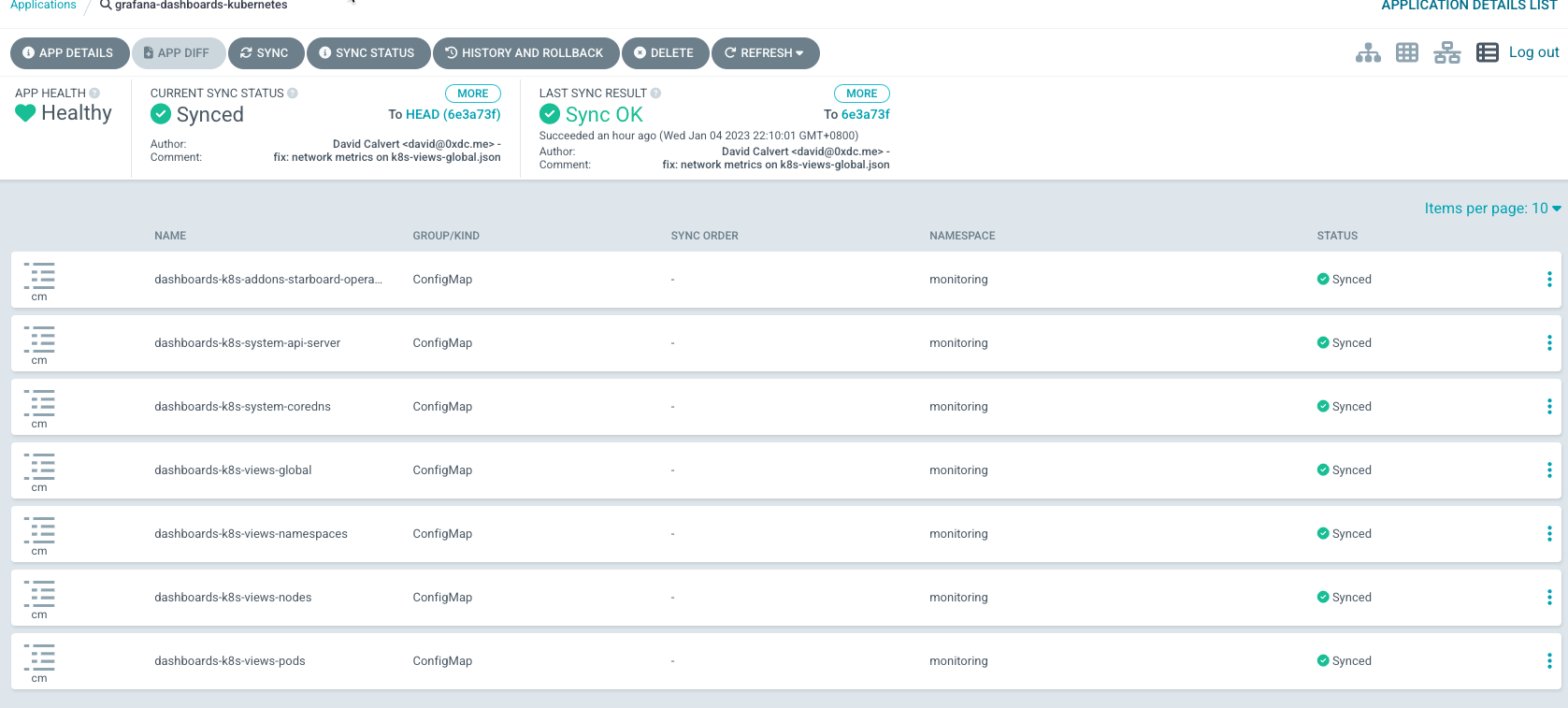Screen dimensions: 1568x708
Task: Click the NAMESPACE column header
Action: click(x=962, y=236)
